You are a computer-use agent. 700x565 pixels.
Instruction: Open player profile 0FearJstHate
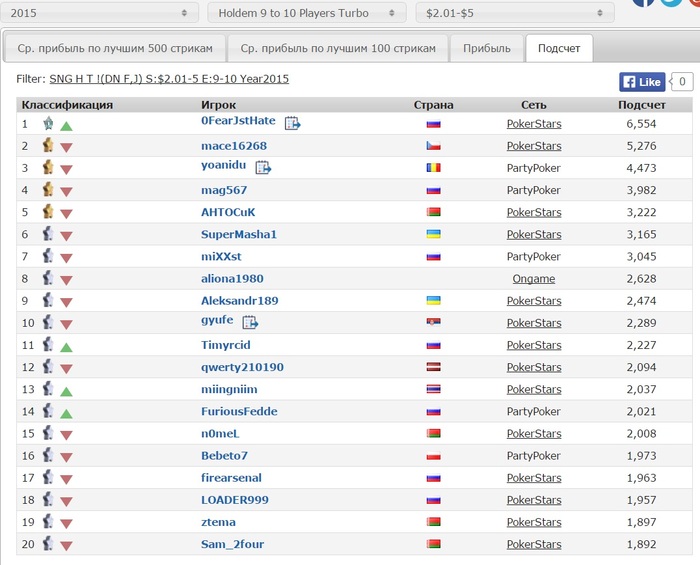(x=238, y=120)
